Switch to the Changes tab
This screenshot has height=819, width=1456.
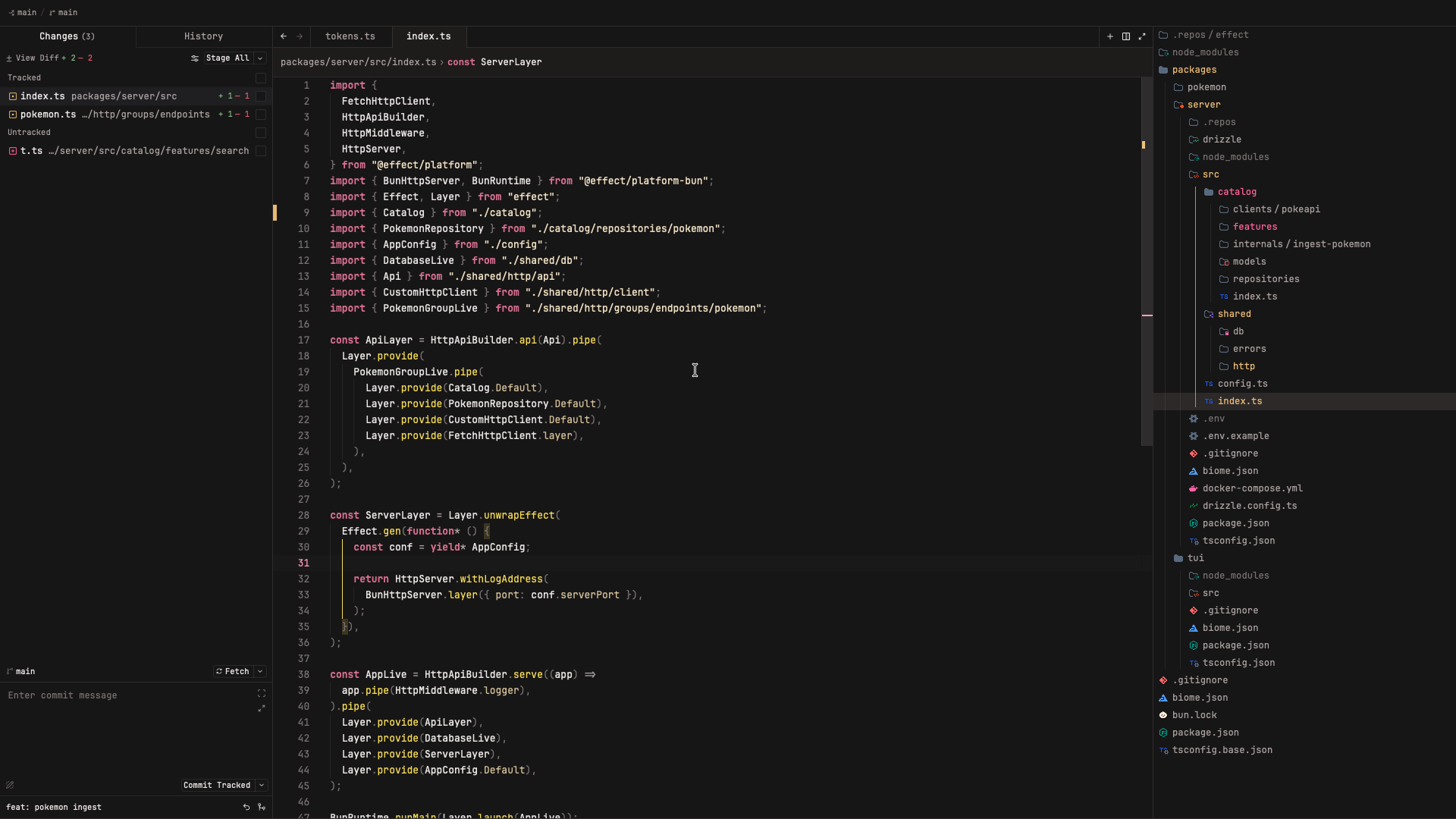[x=67, y=36]
